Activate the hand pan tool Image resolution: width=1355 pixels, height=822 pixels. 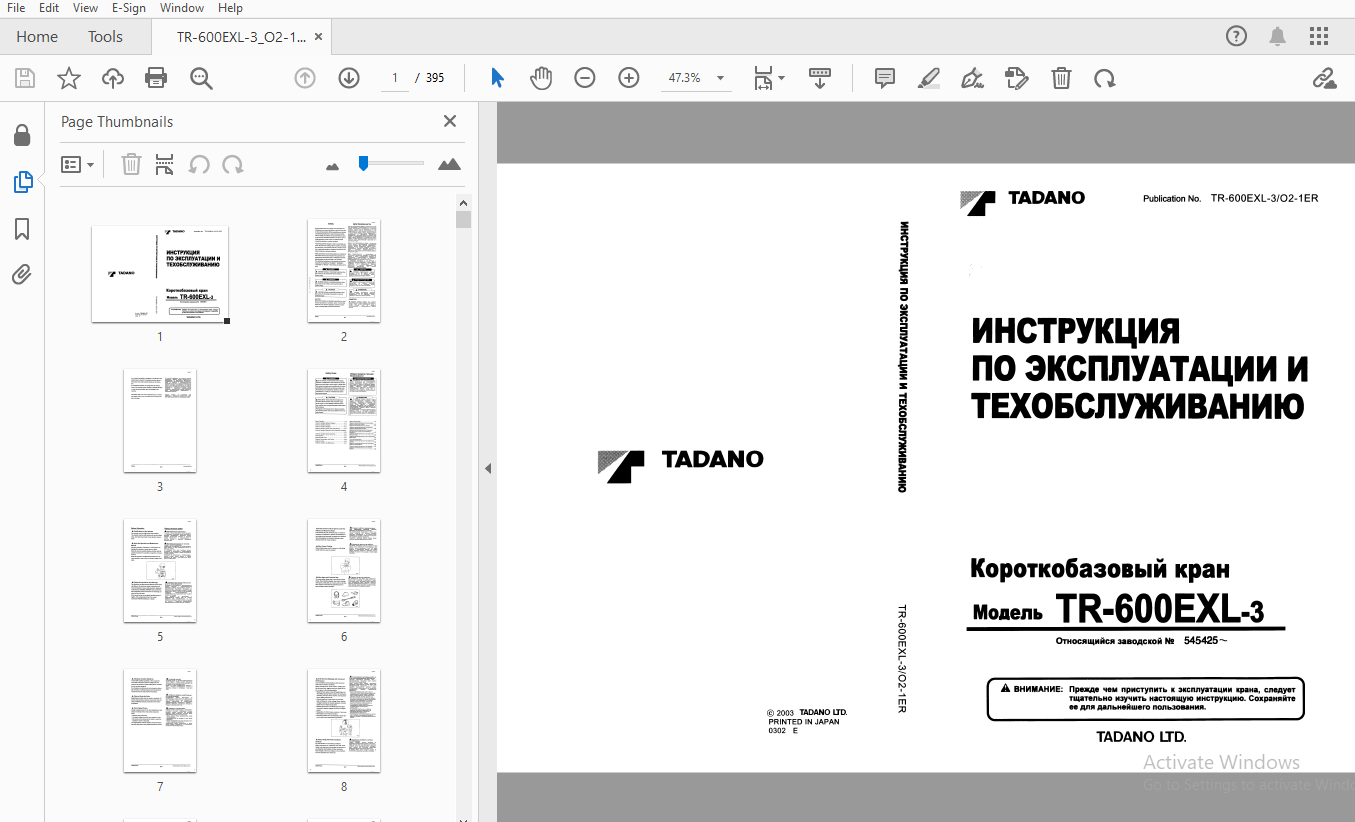(541, 78)
